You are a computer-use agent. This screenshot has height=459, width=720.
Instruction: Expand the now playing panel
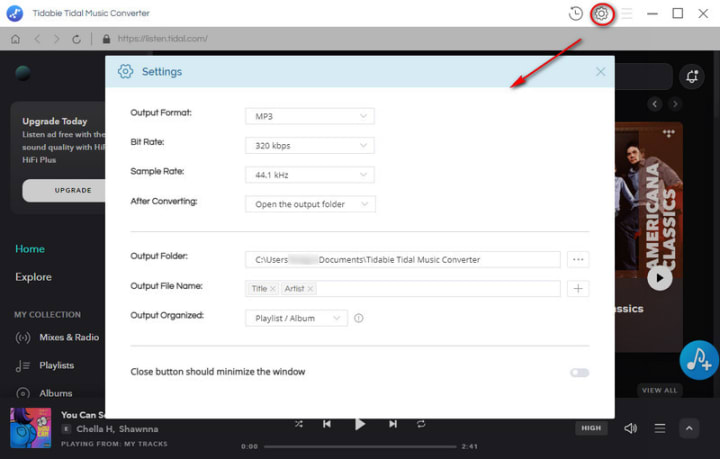point(689,428)
